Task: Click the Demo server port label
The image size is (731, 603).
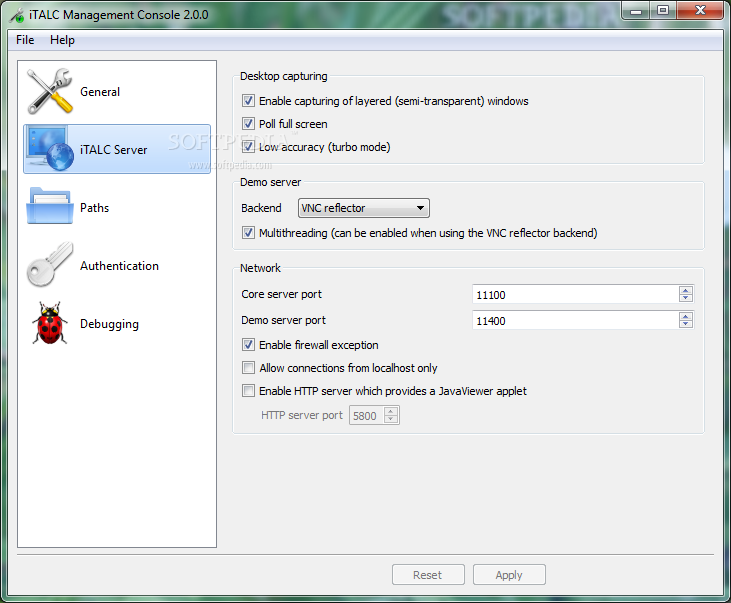Action: [x=283, y=320]
